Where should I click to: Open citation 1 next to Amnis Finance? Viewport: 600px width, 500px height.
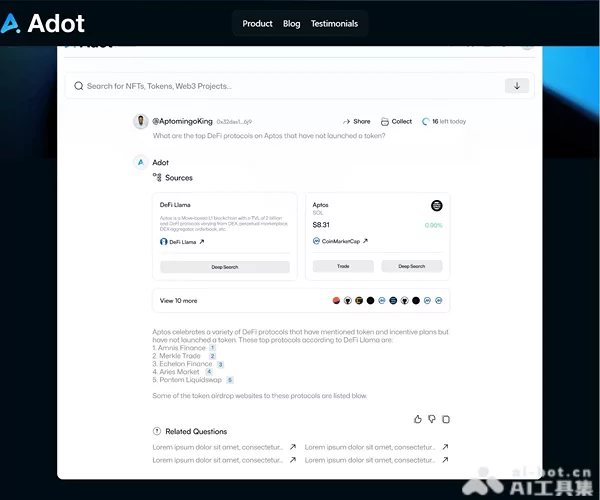tap(212, 348)
